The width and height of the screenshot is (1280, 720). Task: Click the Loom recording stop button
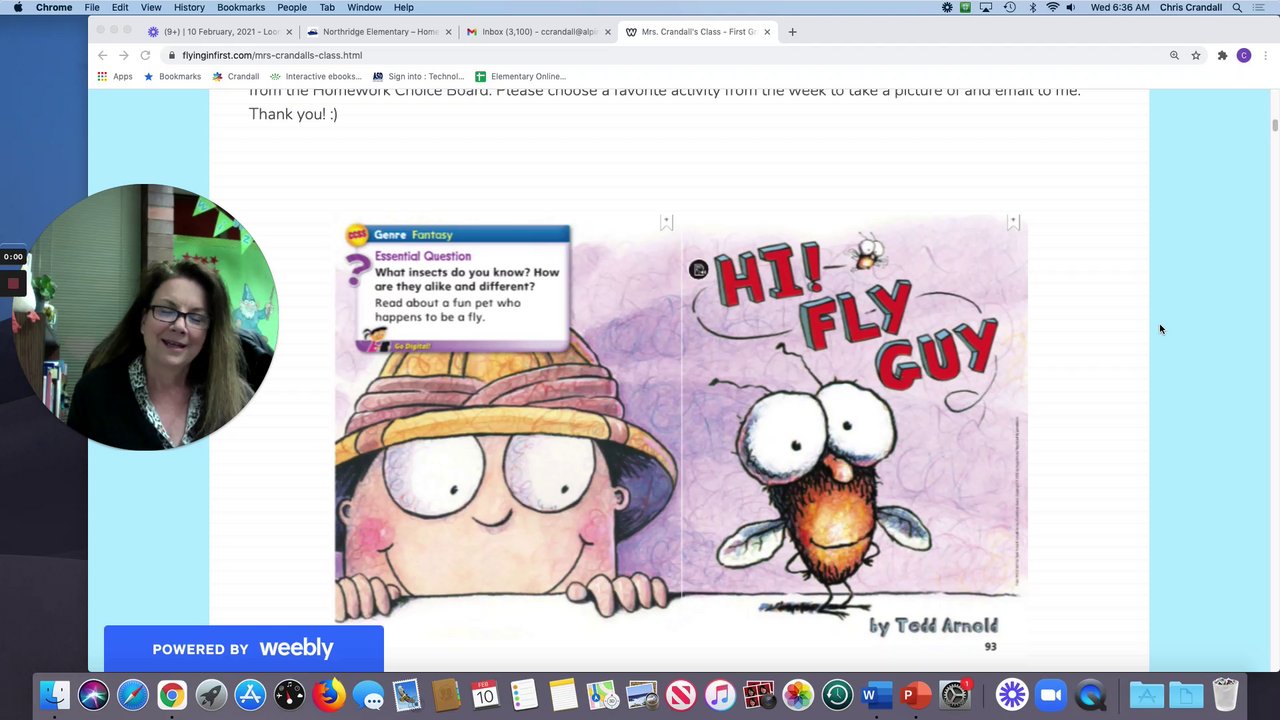13,283
